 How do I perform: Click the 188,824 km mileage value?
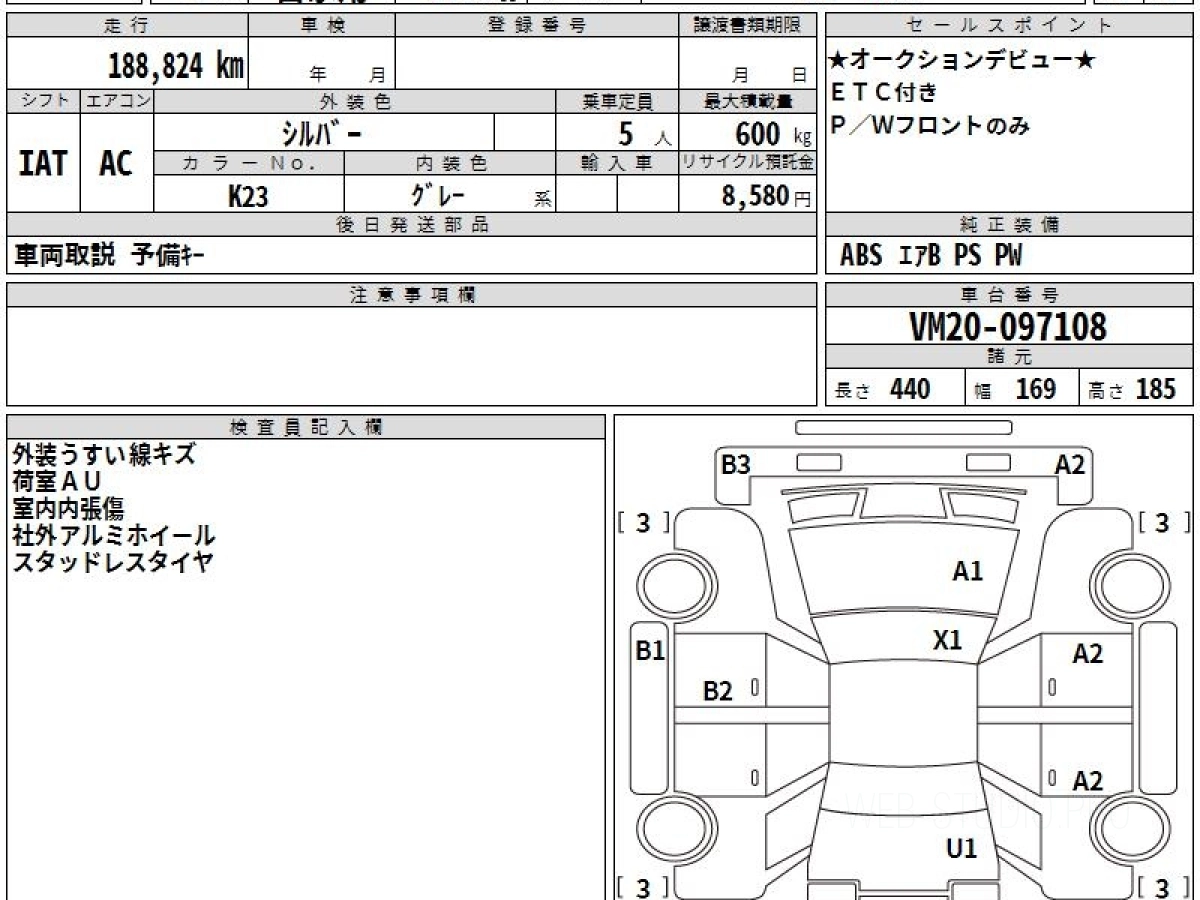click(x=176, y=66)
